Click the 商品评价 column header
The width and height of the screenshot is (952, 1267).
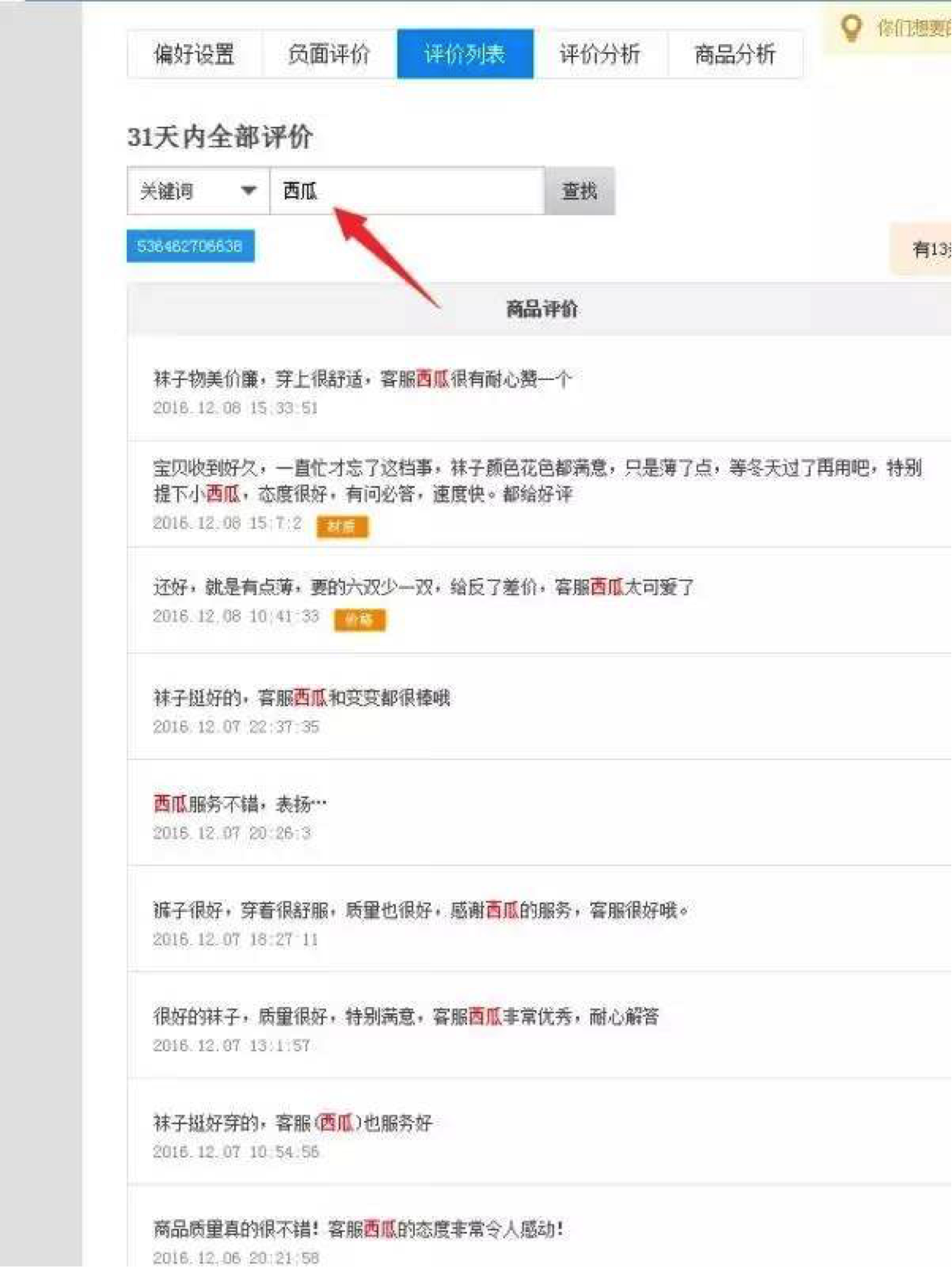coord(542,309)
